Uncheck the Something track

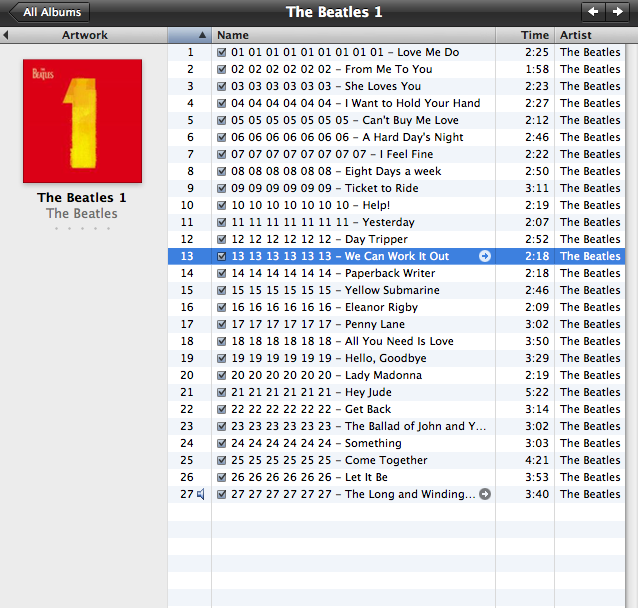click(x=221, y=443)
